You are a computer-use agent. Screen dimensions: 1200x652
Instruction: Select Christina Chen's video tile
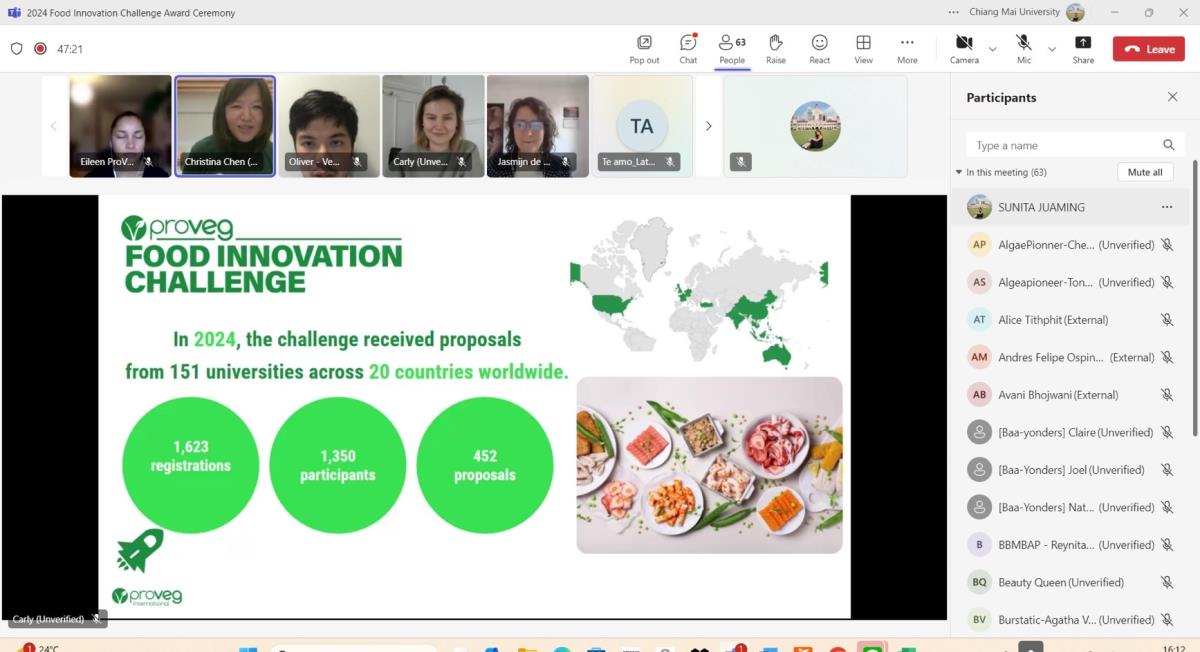point(225,126)
